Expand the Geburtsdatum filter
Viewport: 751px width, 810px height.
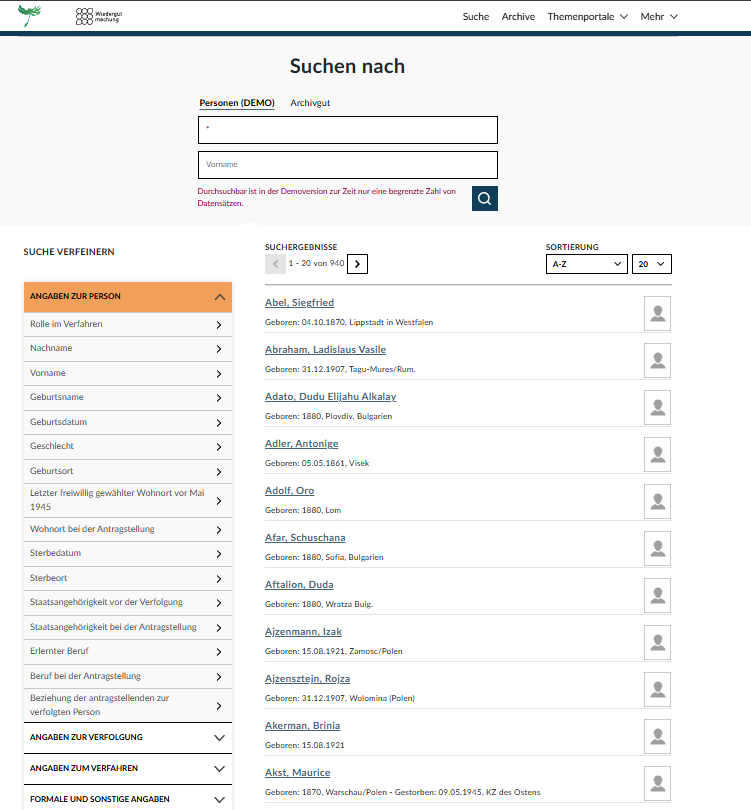[x=128, y=422]
